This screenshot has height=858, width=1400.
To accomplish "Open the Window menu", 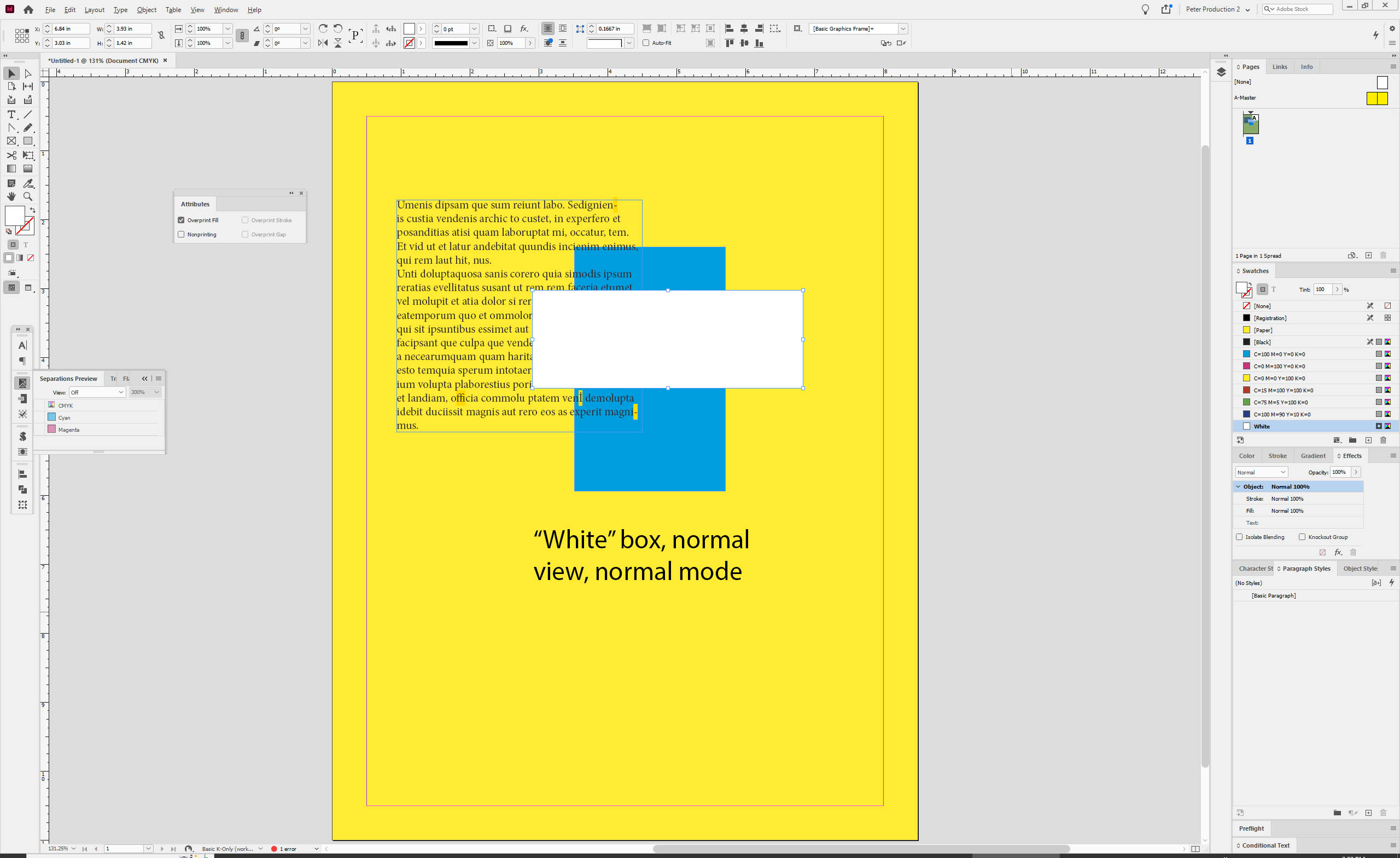I will tap(226, 10).
